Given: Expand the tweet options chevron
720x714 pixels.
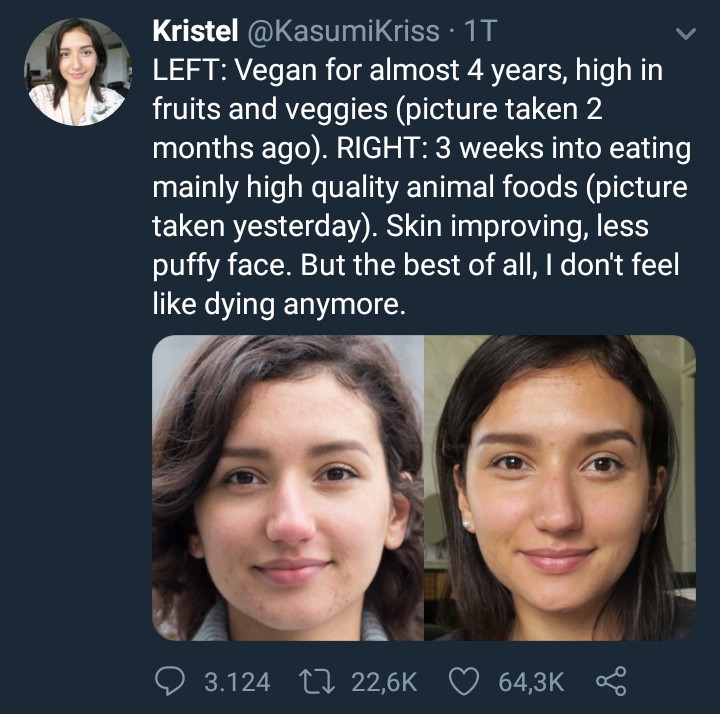Looking at the screenshot, I should pos(685,34).
